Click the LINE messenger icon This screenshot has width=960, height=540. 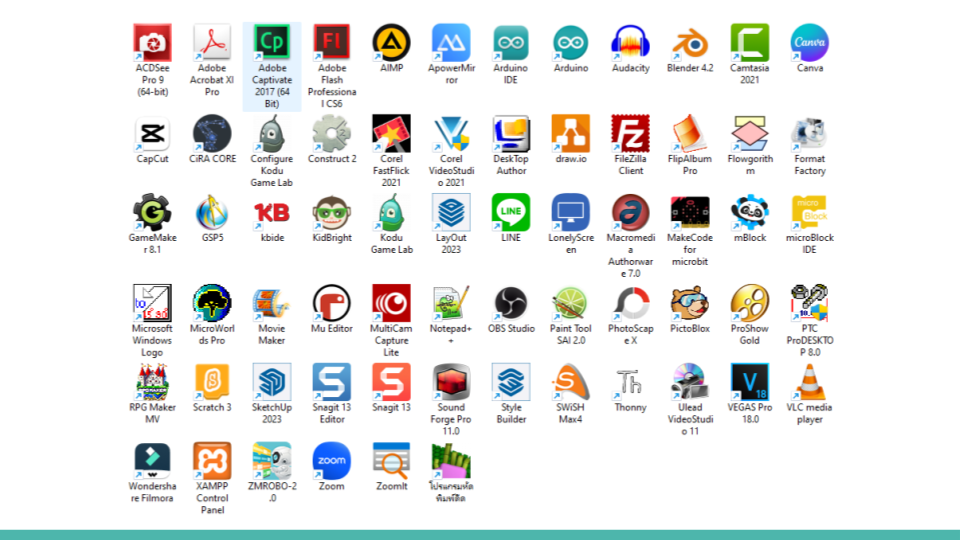point(511,212)
